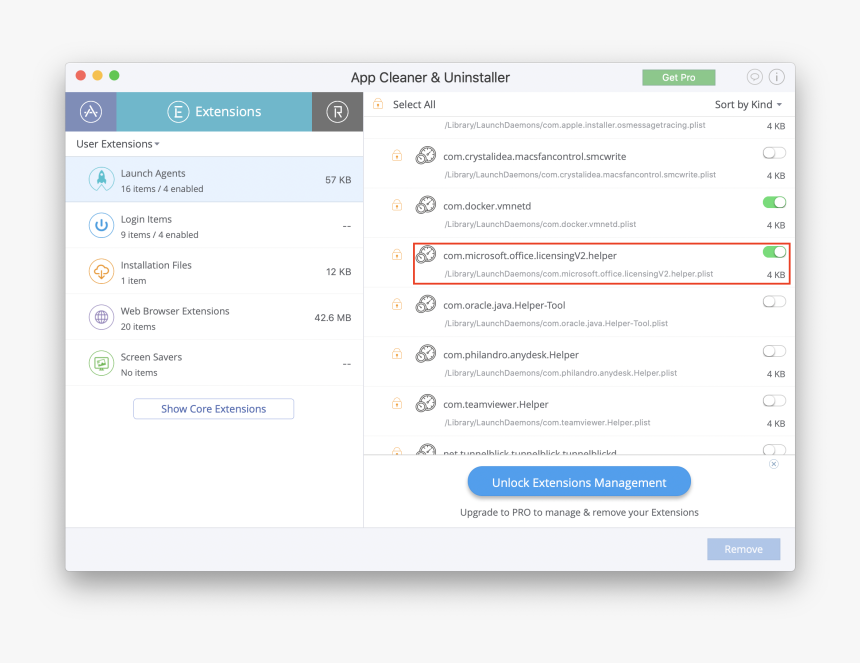This screenshot has width=860, height=663.
Task: Open the Extensions tab
Action: (x=214, y=111)
